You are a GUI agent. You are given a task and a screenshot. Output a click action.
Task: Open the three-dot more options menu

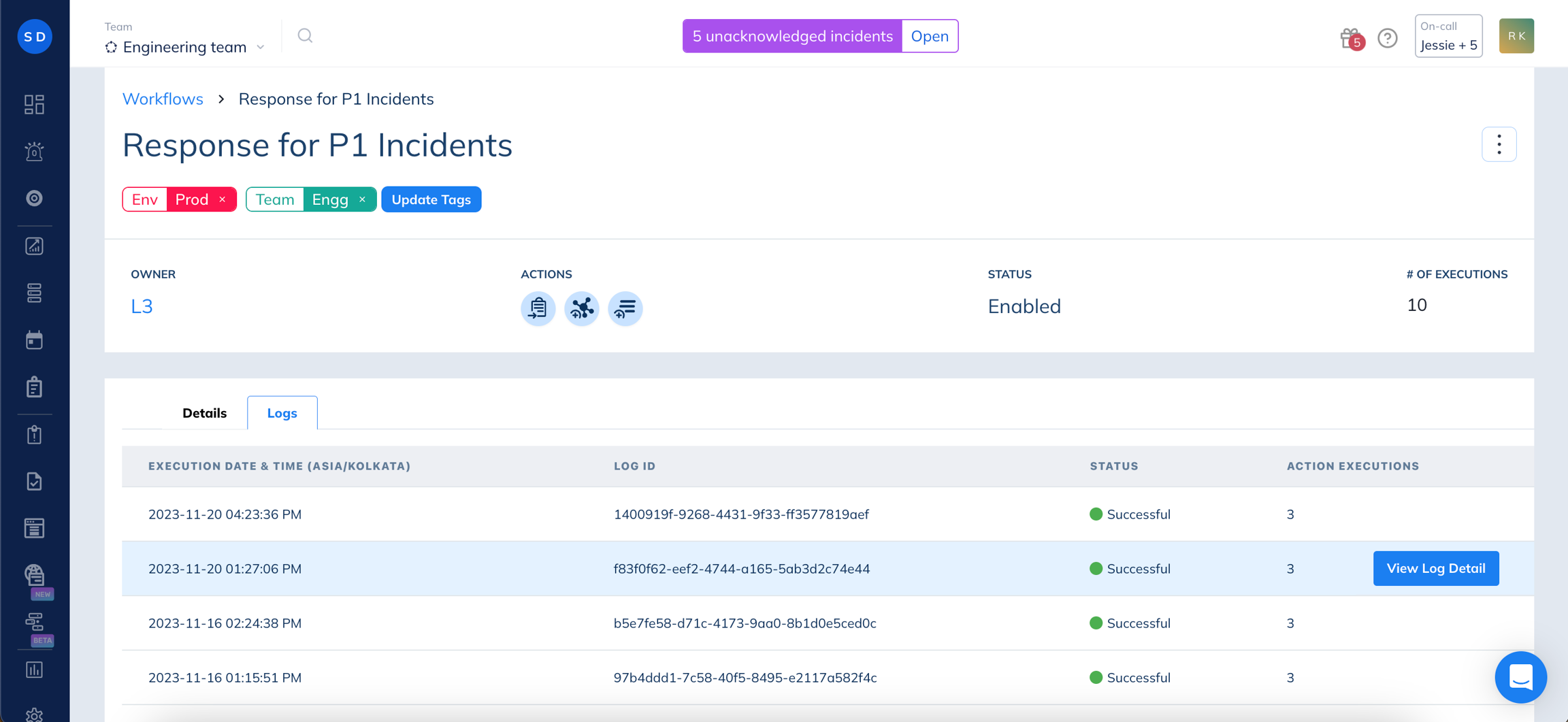tap(1499, 144)
